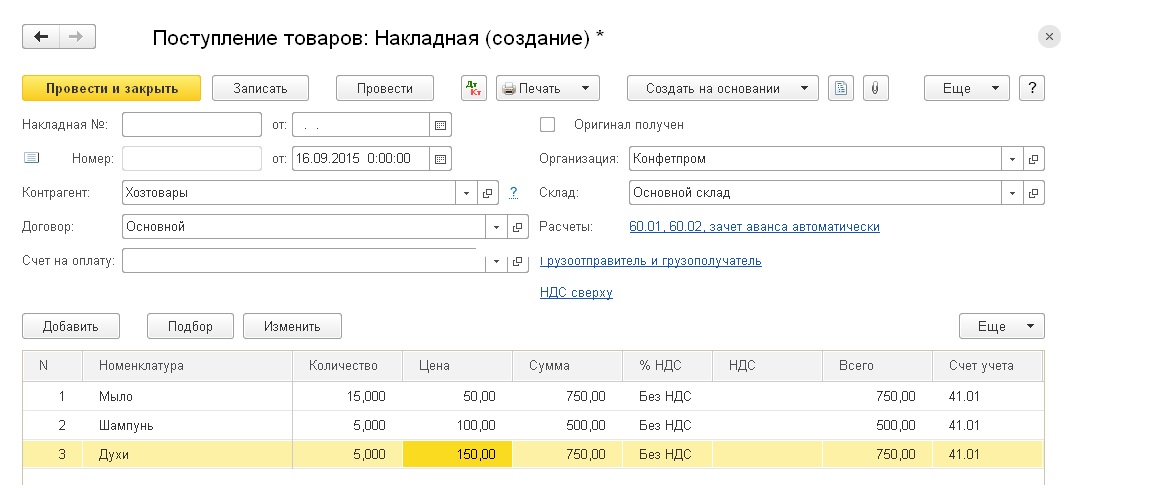
Task: Select the highlighted price cell 150,00
Action: 457,454
